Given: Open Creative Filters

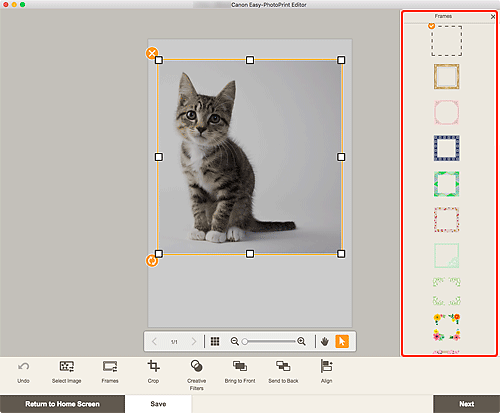Looking at the screenshot, I should pos(196,366).
